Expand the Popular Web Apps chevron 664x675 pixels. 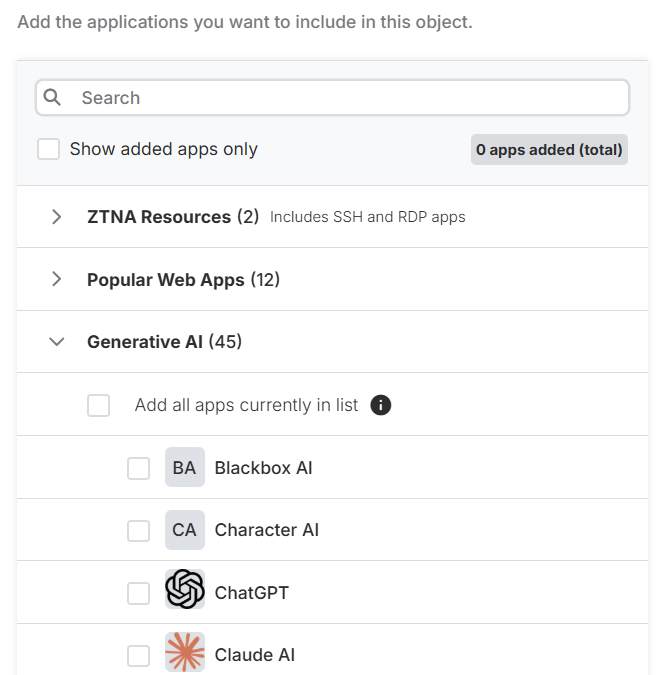click(56, 279)
